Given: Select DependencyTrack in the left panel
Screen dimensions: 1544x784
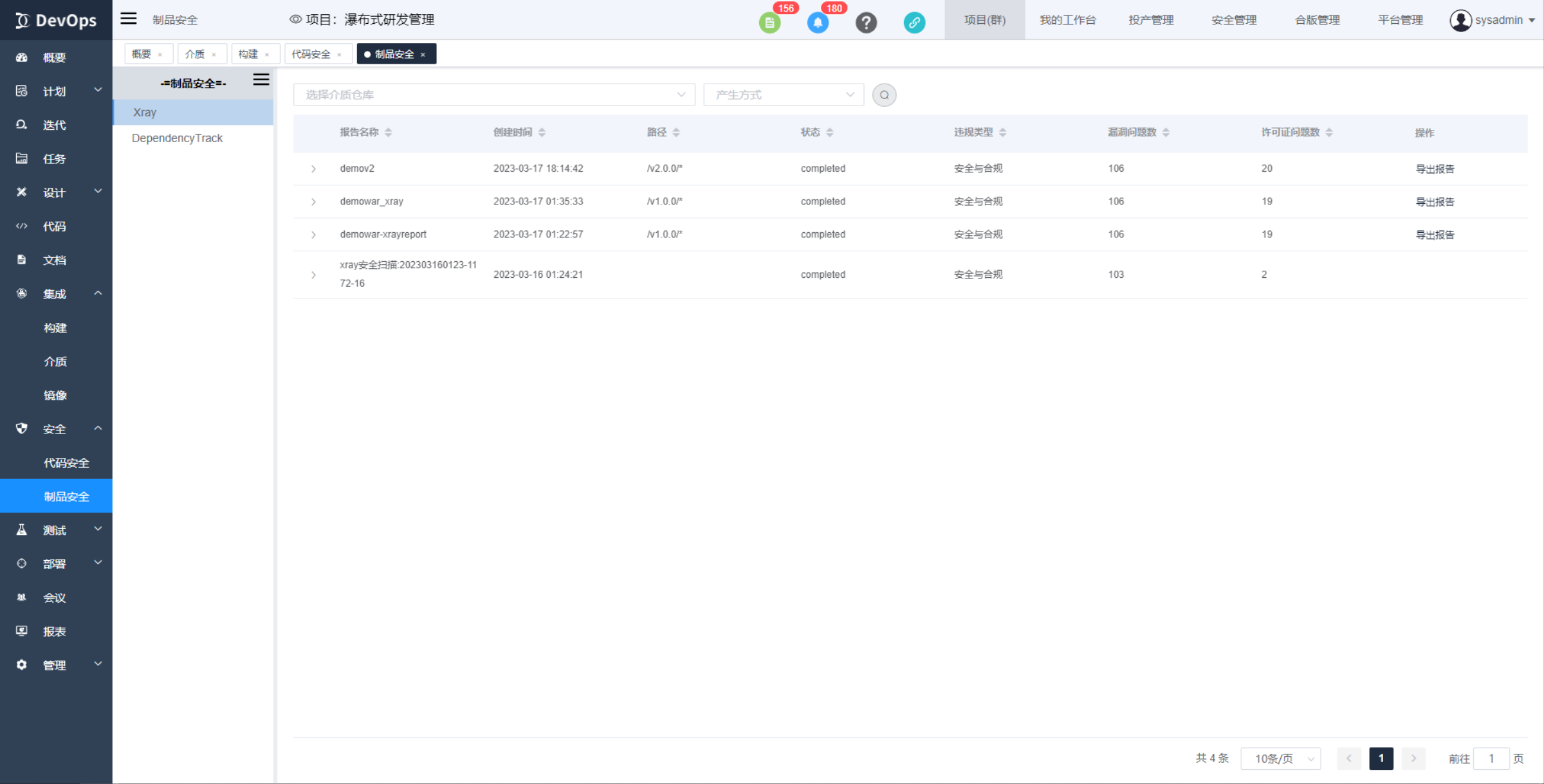Looking at the screenshot, I should pos(177,138).
